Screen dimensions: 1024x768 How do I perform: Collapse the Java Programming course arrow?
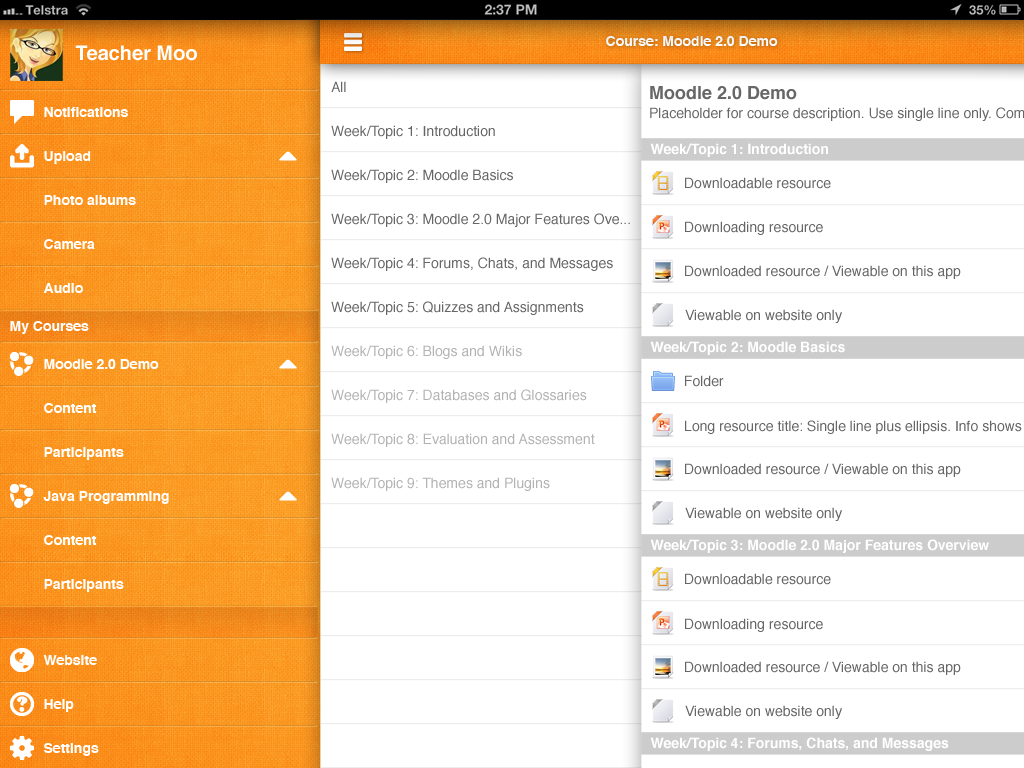click(288, 496)
